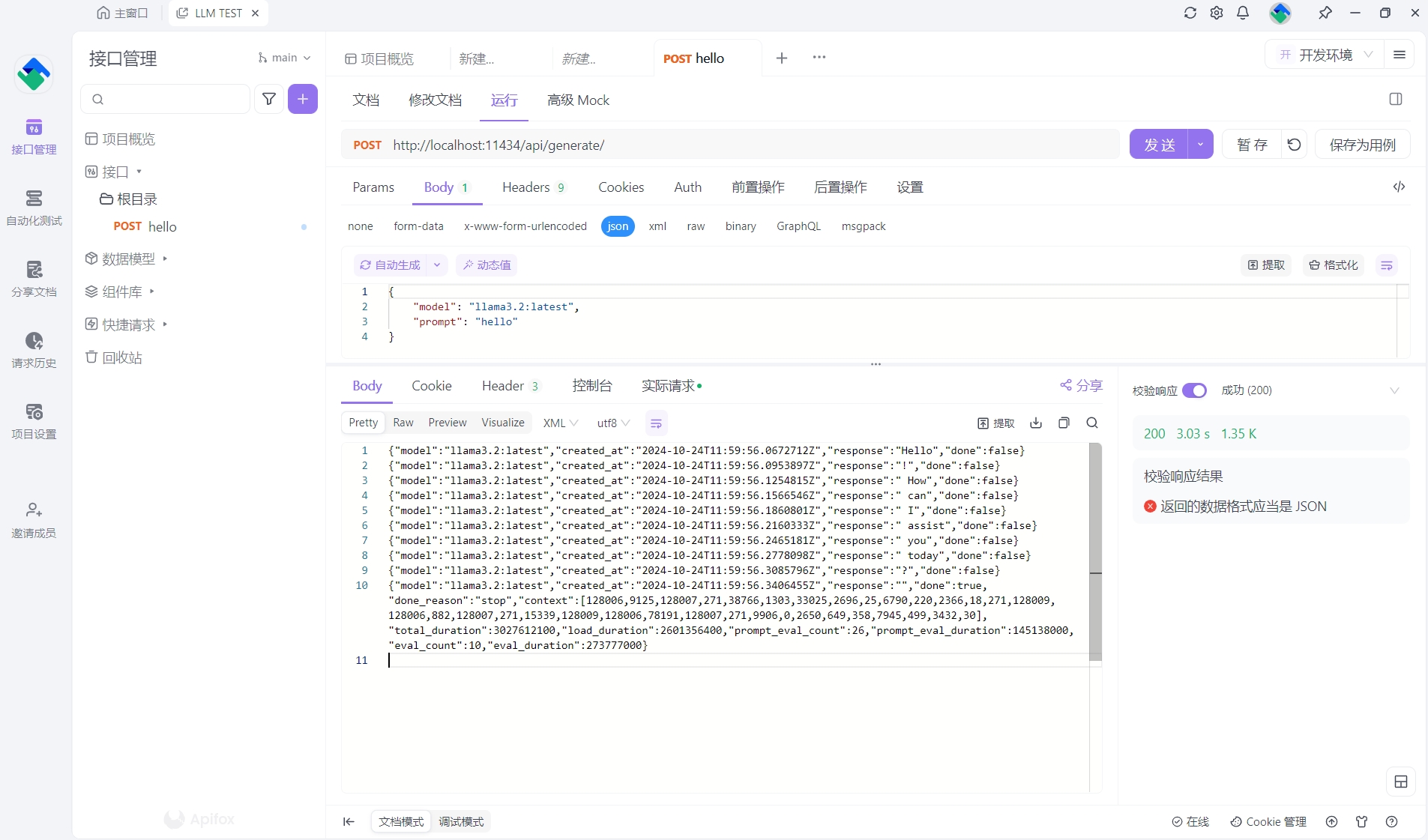Screen dimensions: 1428x840
Task: Select the GraphQL body type
Action: [x=798, y=226]
